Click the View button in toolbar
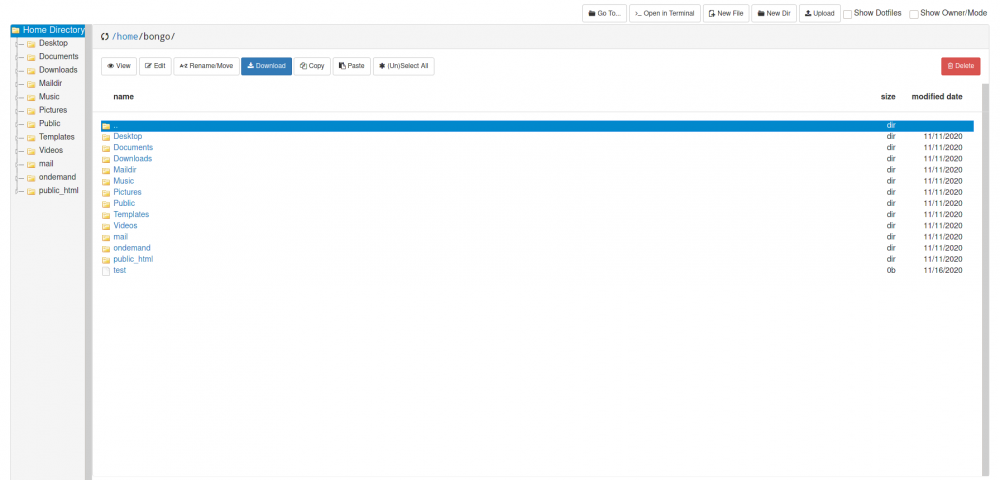Viewport: 1000px width, 480px height. click(119, 66)
